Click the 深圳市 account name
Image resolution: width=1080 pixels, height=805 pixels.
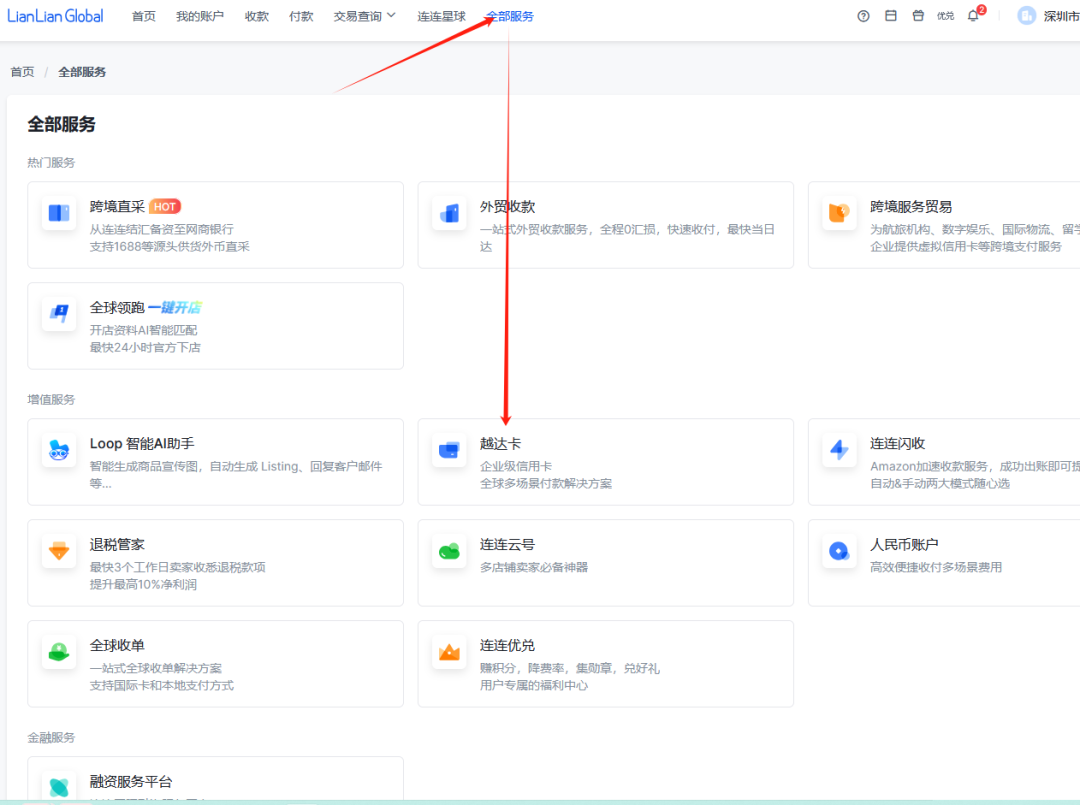tap(1061, 16)
